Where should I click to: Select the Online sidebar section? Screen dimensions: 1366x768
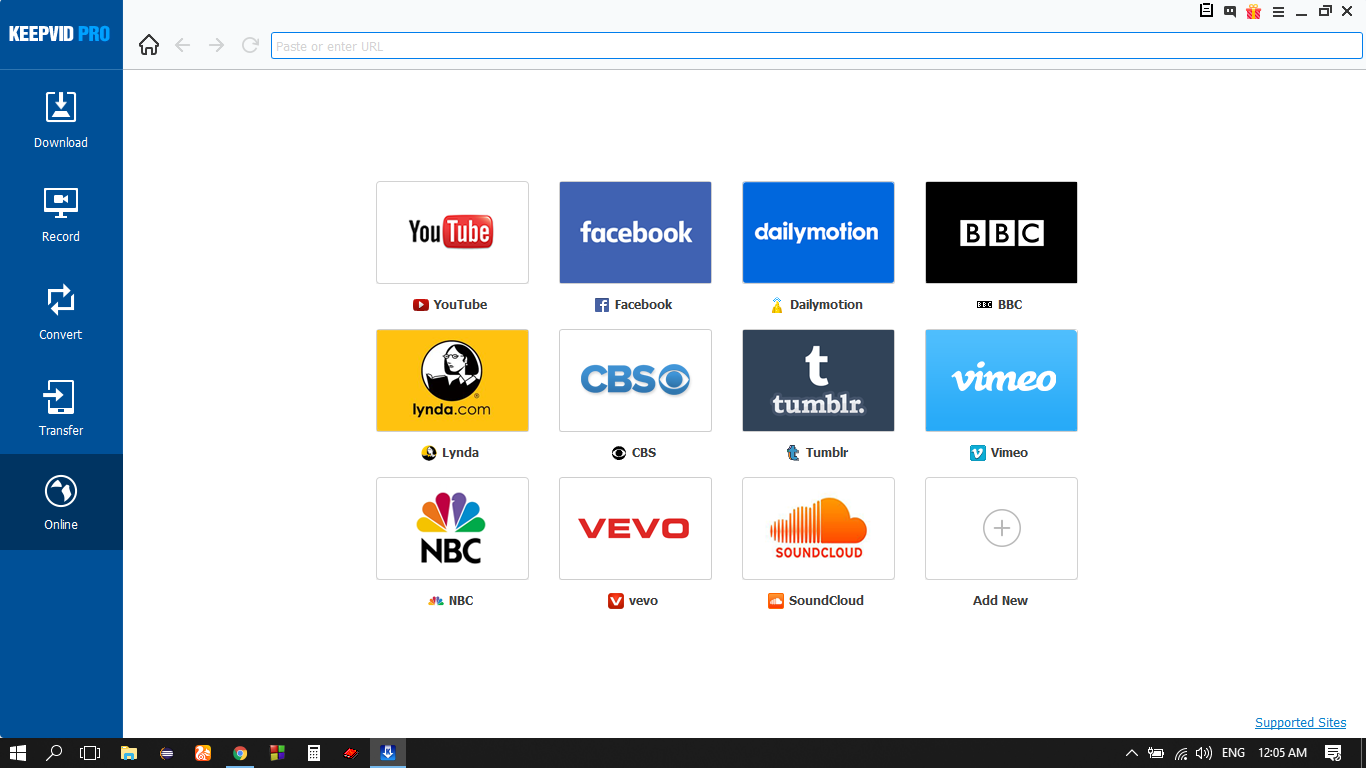click(60, 502)
